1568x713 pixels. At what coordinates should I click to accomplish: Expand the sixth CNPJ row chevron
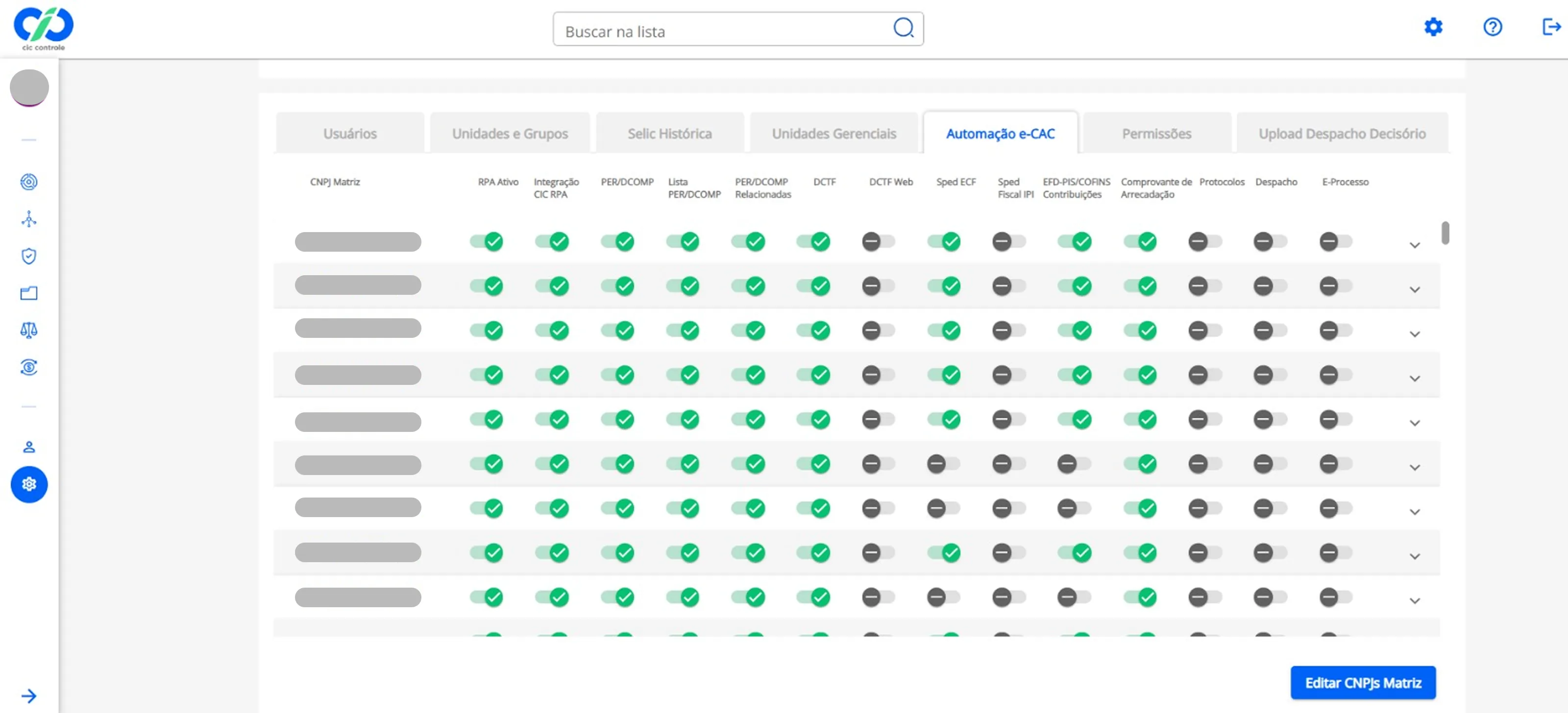1415,467
